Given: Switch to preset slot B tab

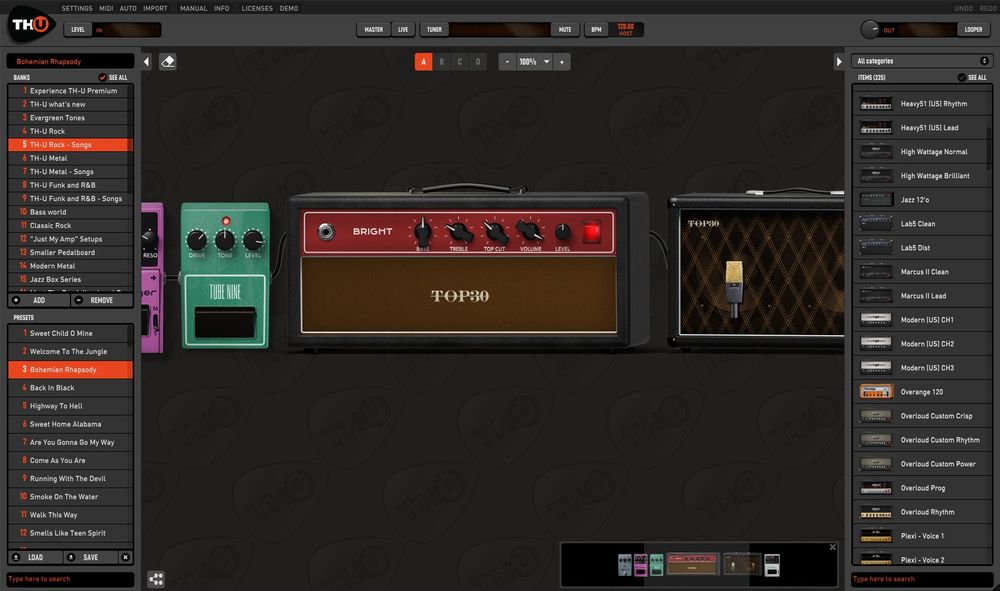Looking at the screenshot, I should point(442,60).
